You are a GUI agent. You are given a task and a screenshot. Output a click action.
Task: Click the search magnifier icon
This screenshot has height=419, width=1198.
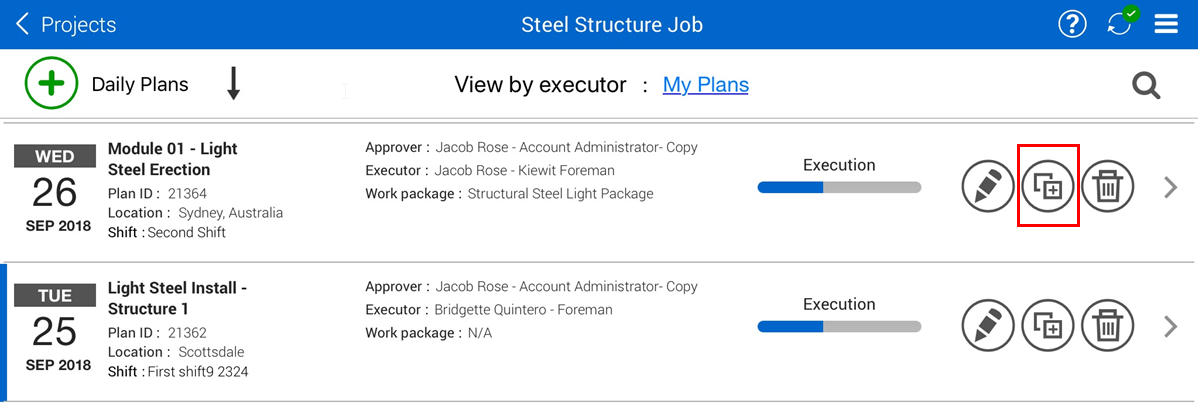[1146, 86]
